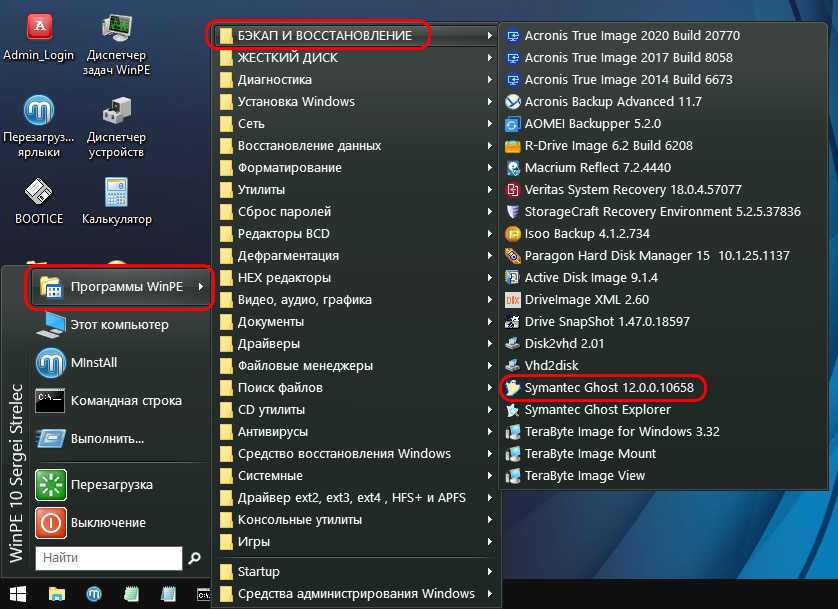Expand Программы WinPE arrow
Screen dimensions: 838x609
201,287
